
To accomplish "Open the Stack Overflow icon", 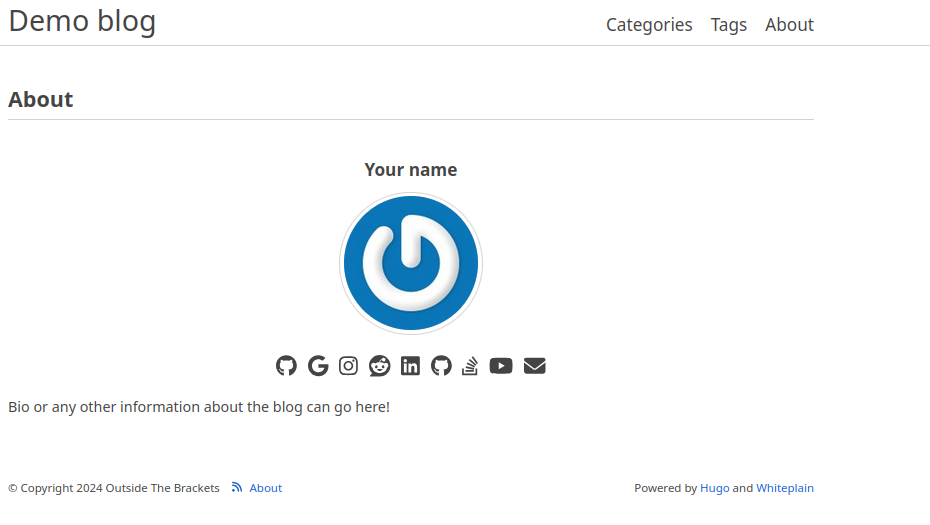I will 470,366.
